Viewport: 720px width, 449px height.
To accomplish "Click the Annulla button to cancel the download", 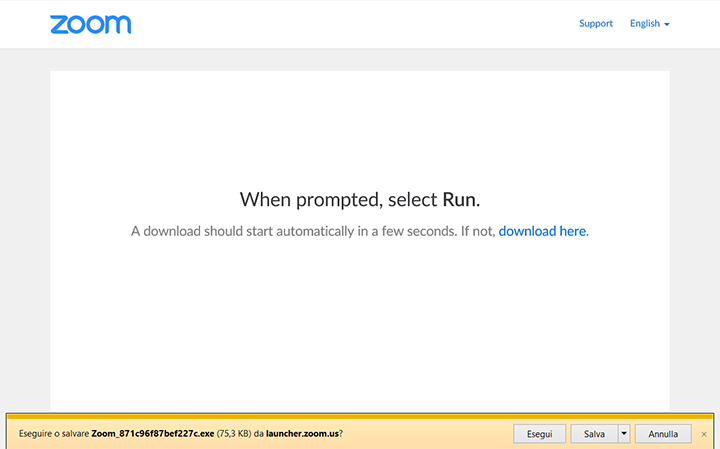I will (663, 434).
